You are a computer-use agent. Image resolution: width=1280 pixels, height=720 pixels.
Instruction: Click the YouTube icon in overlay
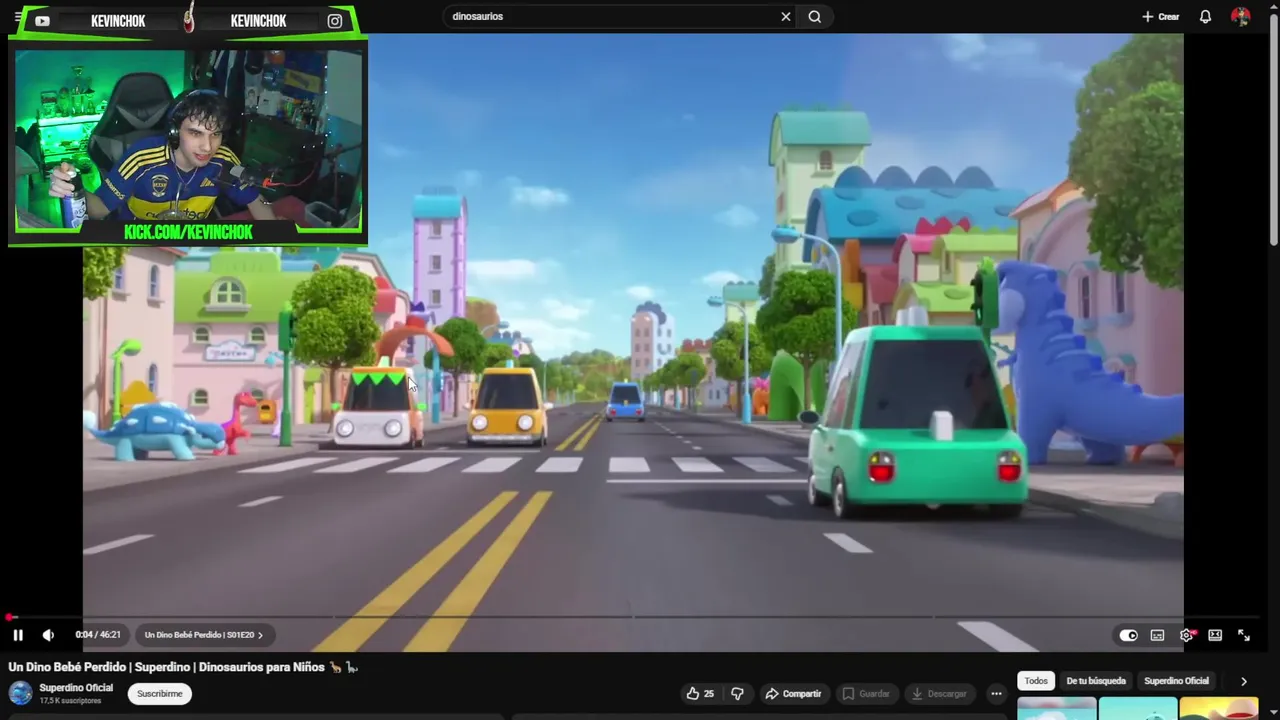[x=42, y=20]
